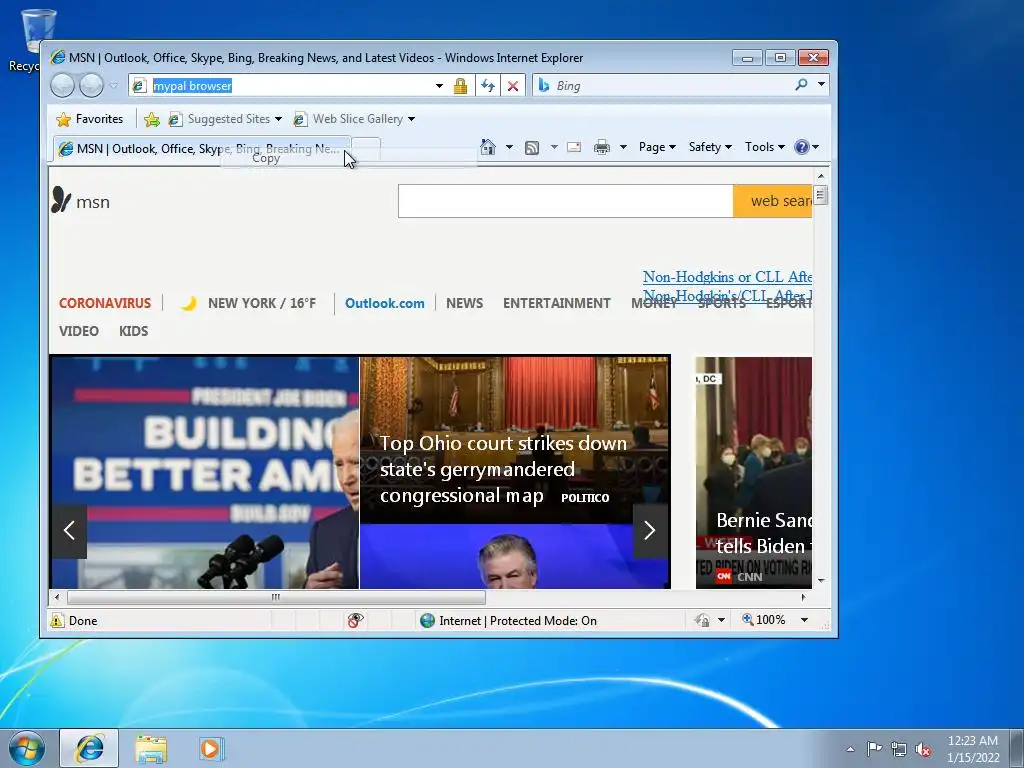Expand the zoom level dropdown arrow
The height and width of the screenshot is (768, 1024).
coord(805,620)
